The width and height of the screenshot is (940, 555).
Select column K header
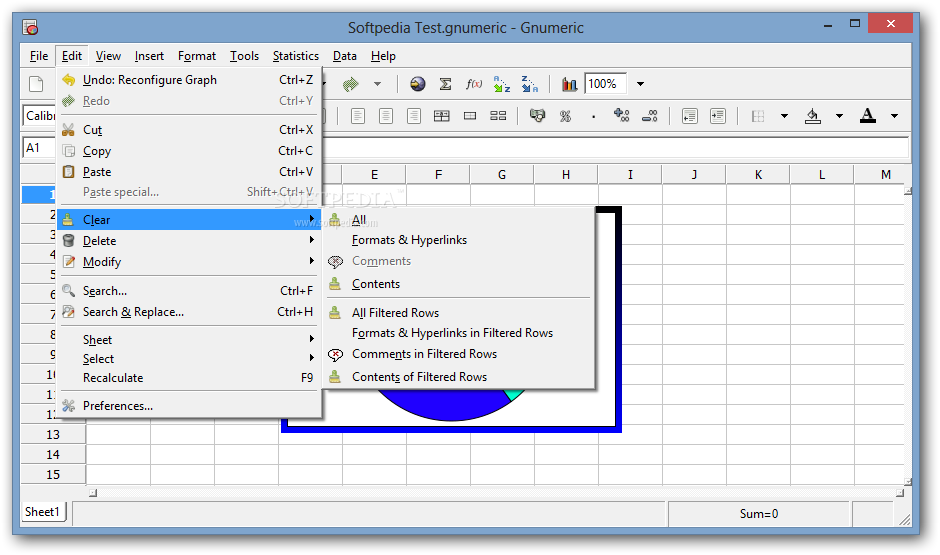758,174
